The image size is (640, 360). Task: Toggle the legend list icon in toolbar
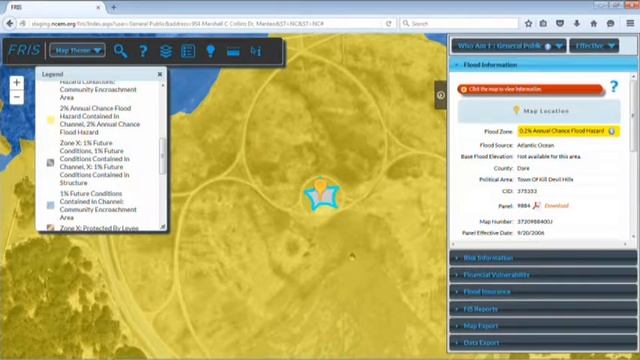188,51
